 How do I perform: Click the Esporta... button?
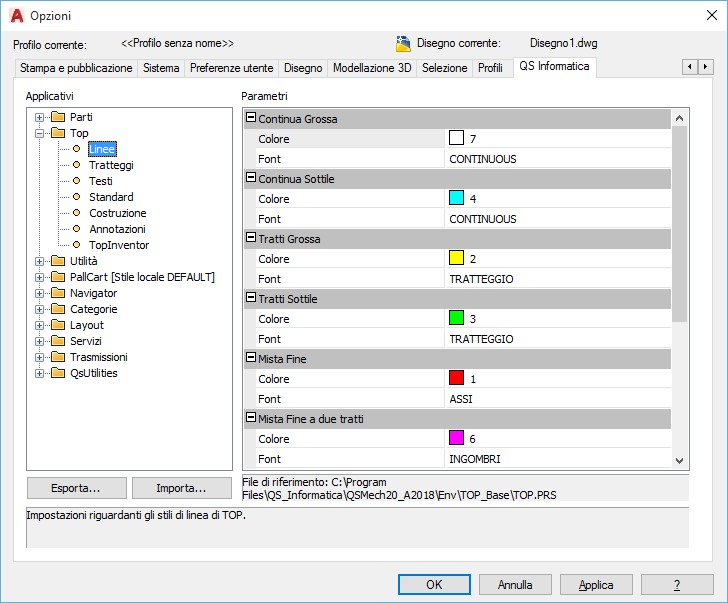[x=77, y=488]
